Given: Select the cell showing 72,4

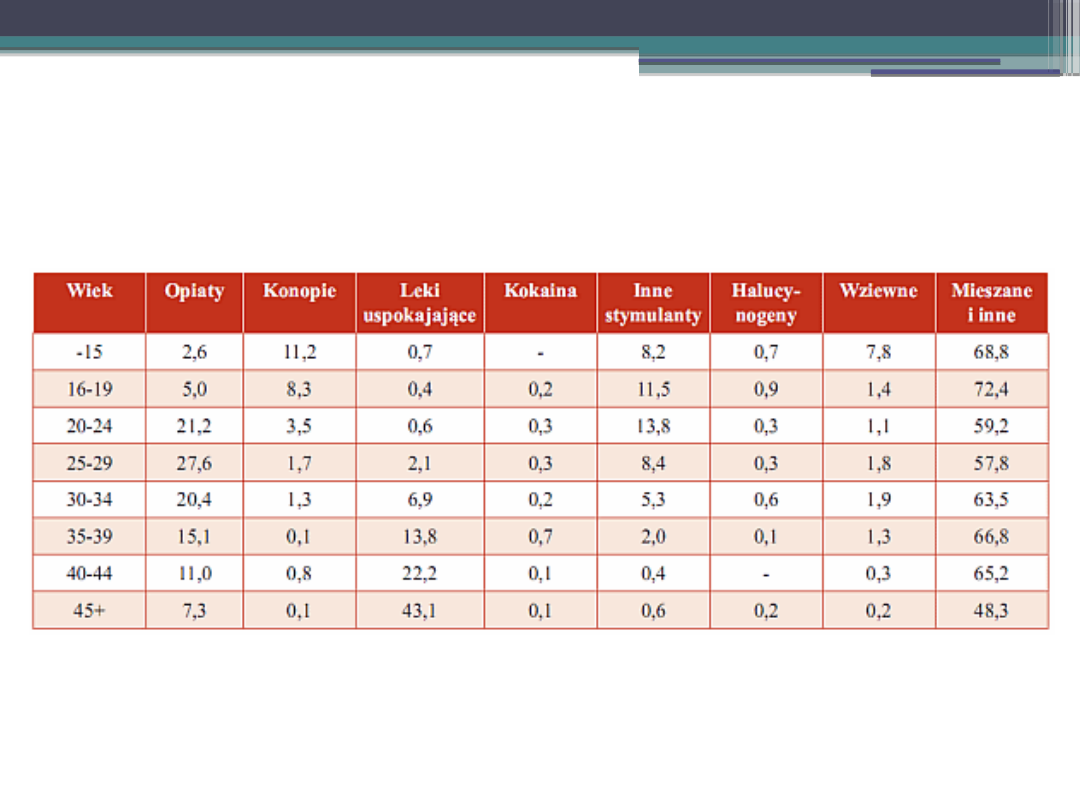Looking at the screenshot, I should click(991, 390).
